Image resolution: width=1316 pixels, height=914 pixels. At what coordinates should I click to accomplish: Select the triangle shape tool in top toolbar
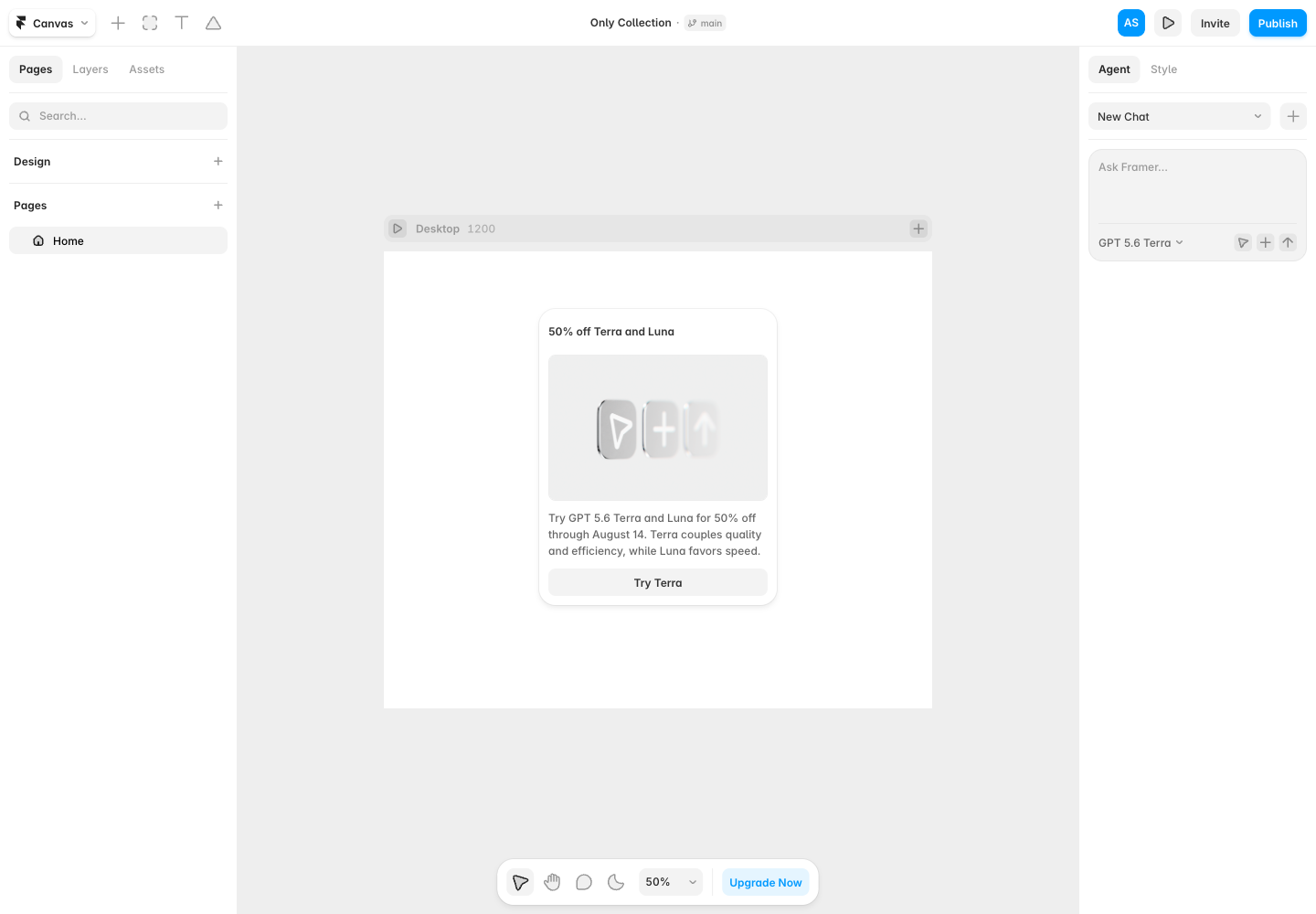[x=214, y=23]
